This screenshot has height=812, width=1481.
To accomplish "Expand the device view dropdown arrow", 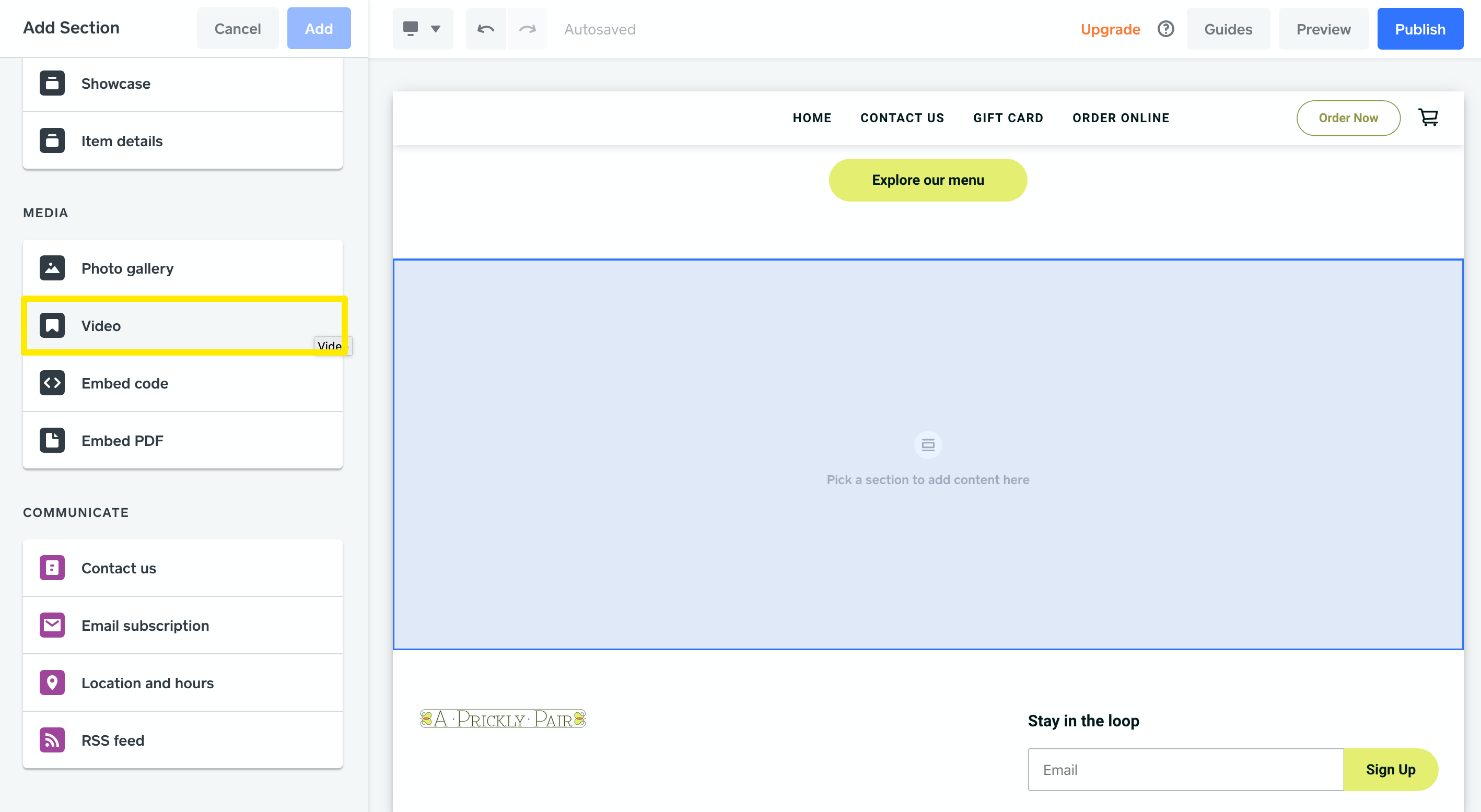I will coord(436,29).
